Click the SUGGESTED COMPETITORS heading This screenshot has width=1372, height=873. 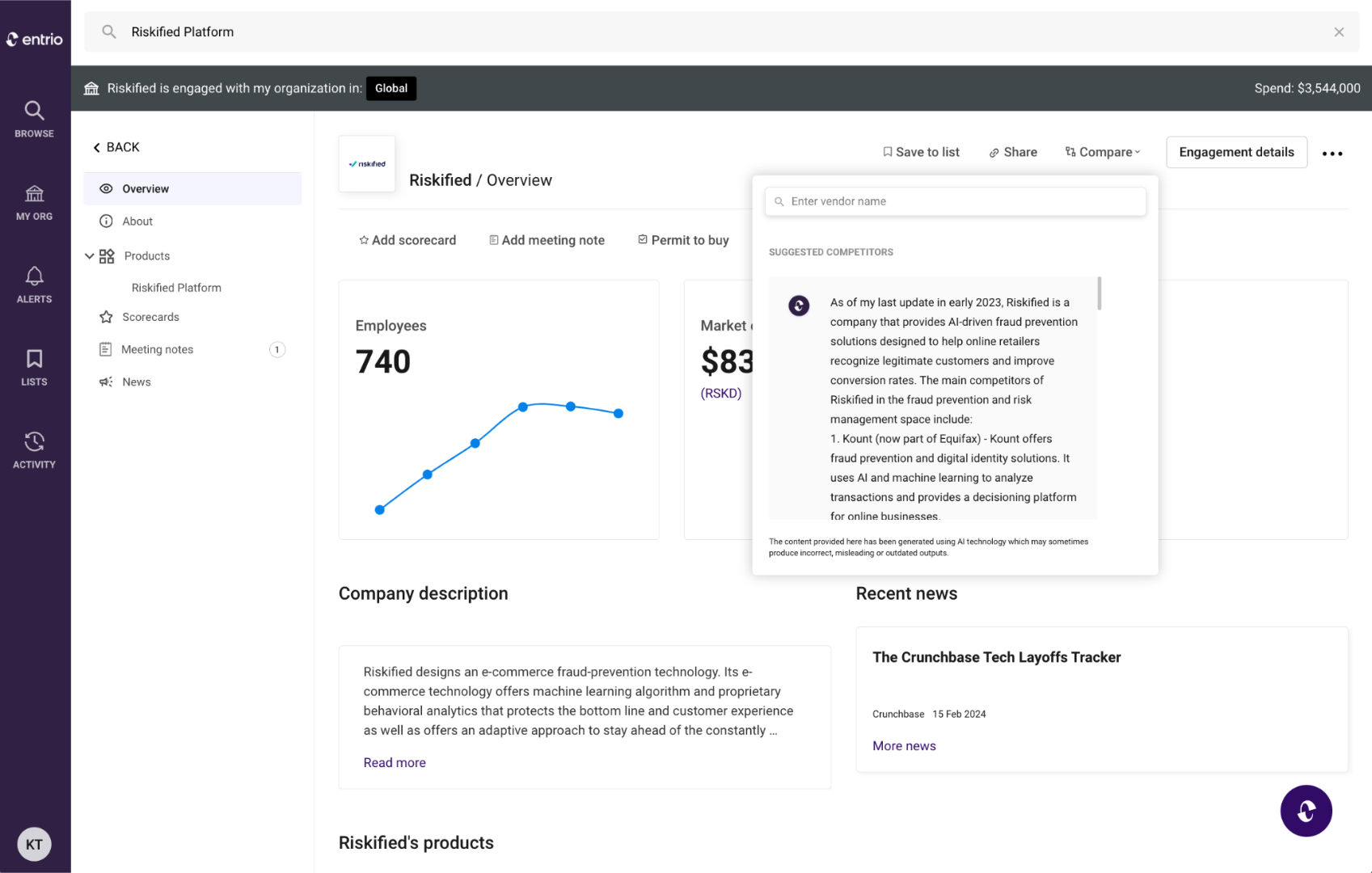(x=830, y=252)
